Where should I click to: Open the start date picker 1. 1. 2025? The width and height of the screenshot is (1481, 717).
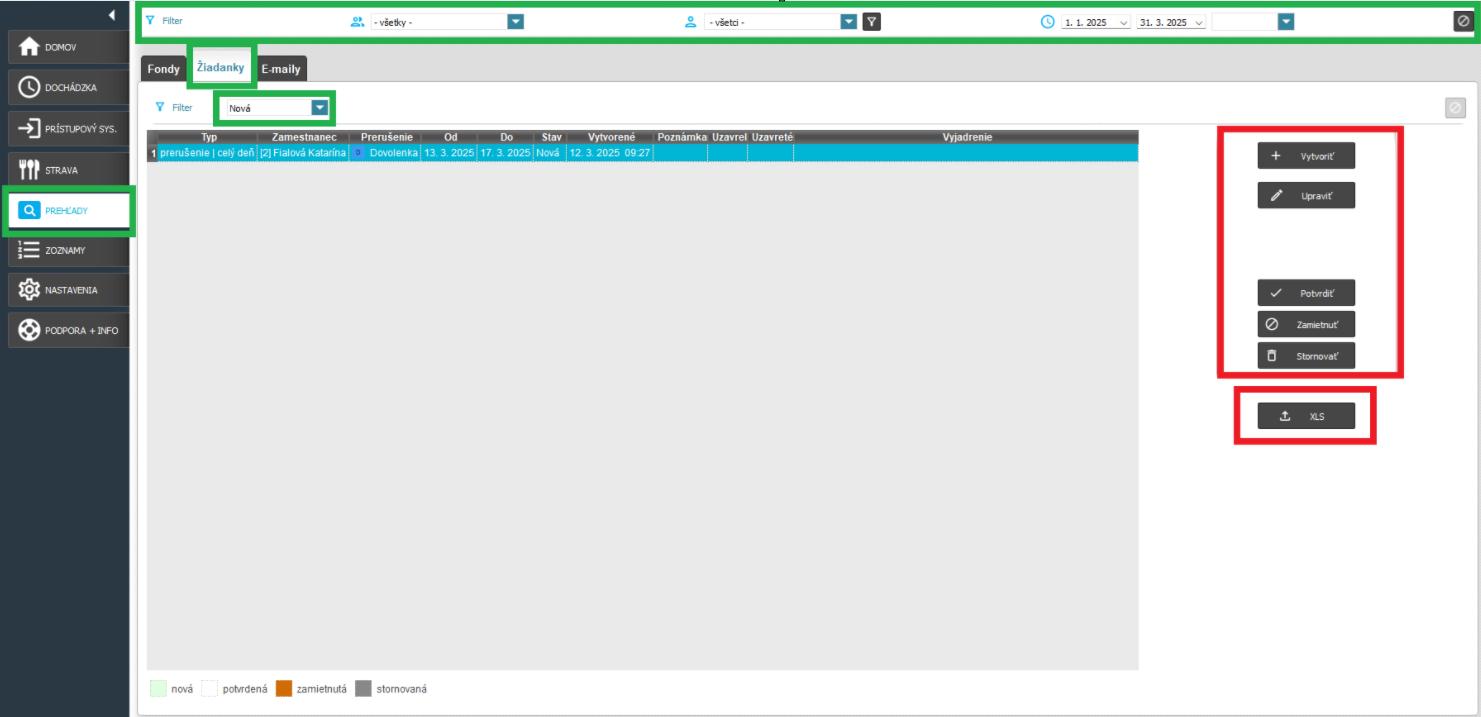pyautogui.click(x=1123, y=22)
